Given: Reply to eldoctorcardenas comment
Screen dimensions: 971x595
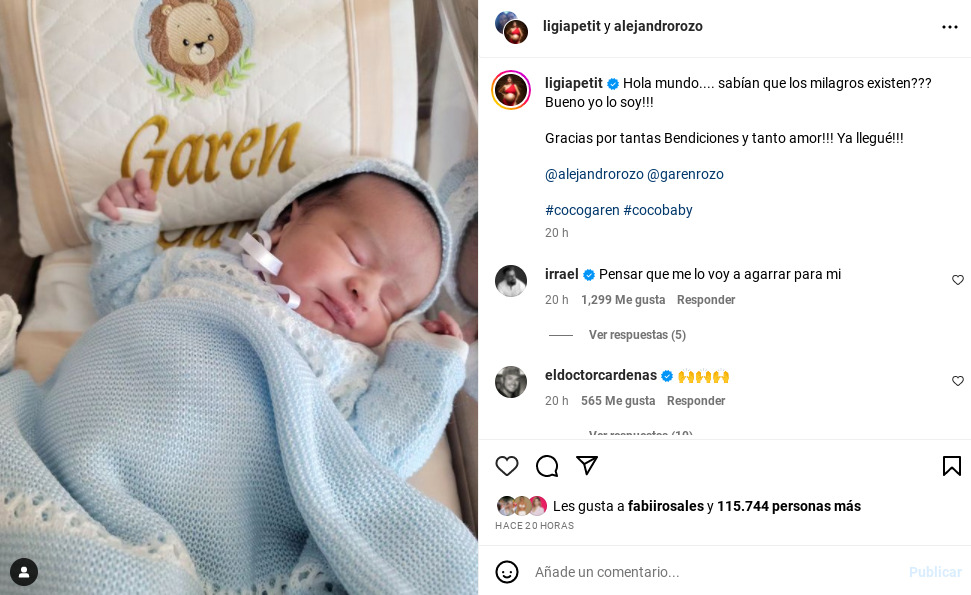Looking at the screenshot, I should pyautogui.click(x=695, y=401).
